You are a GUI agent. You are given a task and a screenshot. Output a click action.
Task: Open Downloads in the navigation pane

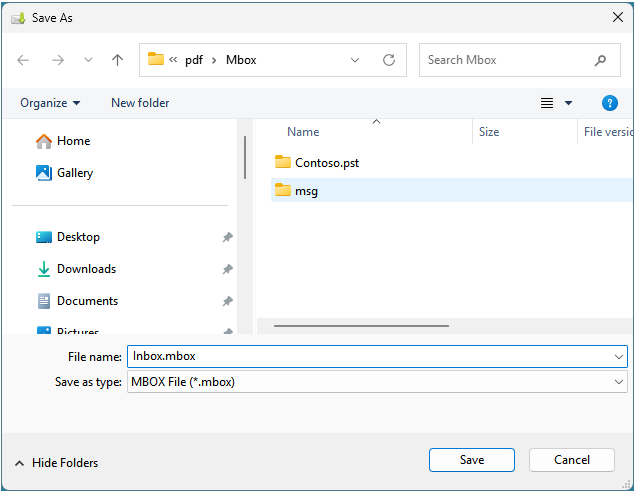[x=86, y=269]
